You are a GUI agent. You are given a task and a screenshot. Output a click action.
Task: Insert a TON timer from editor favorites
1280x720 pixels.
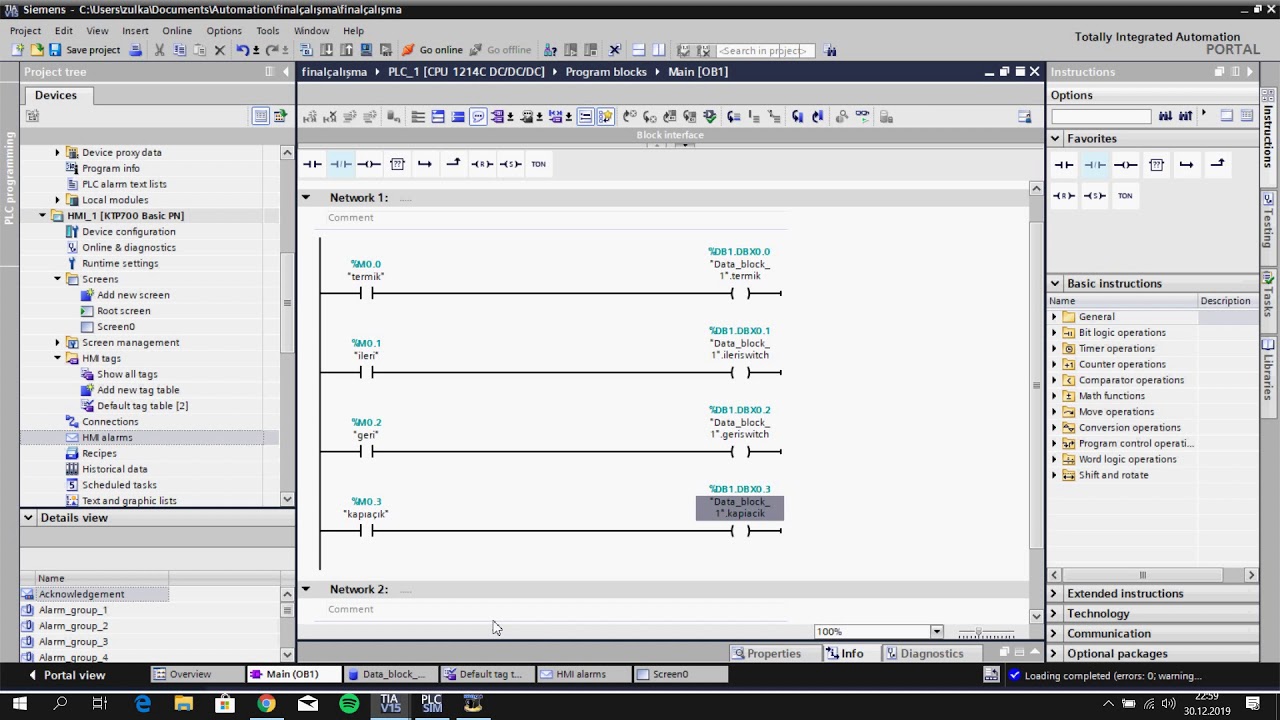pyautogui.click(x=538, y=164)
